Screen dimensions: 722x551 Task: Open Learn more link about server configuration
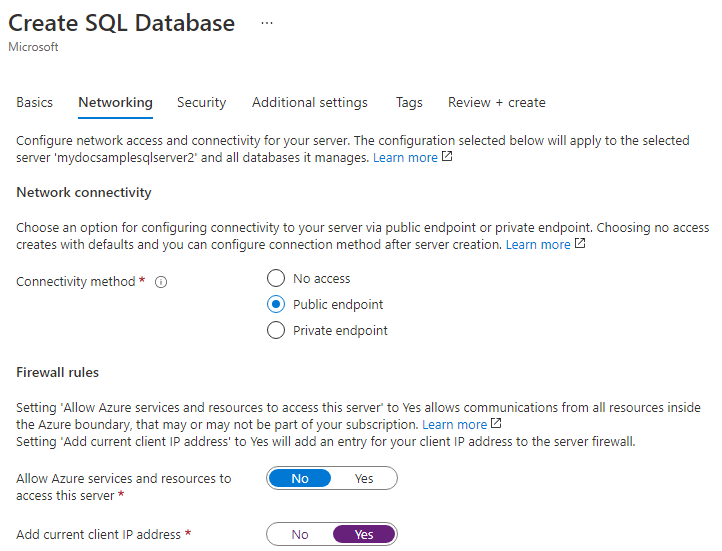point(405,158)
